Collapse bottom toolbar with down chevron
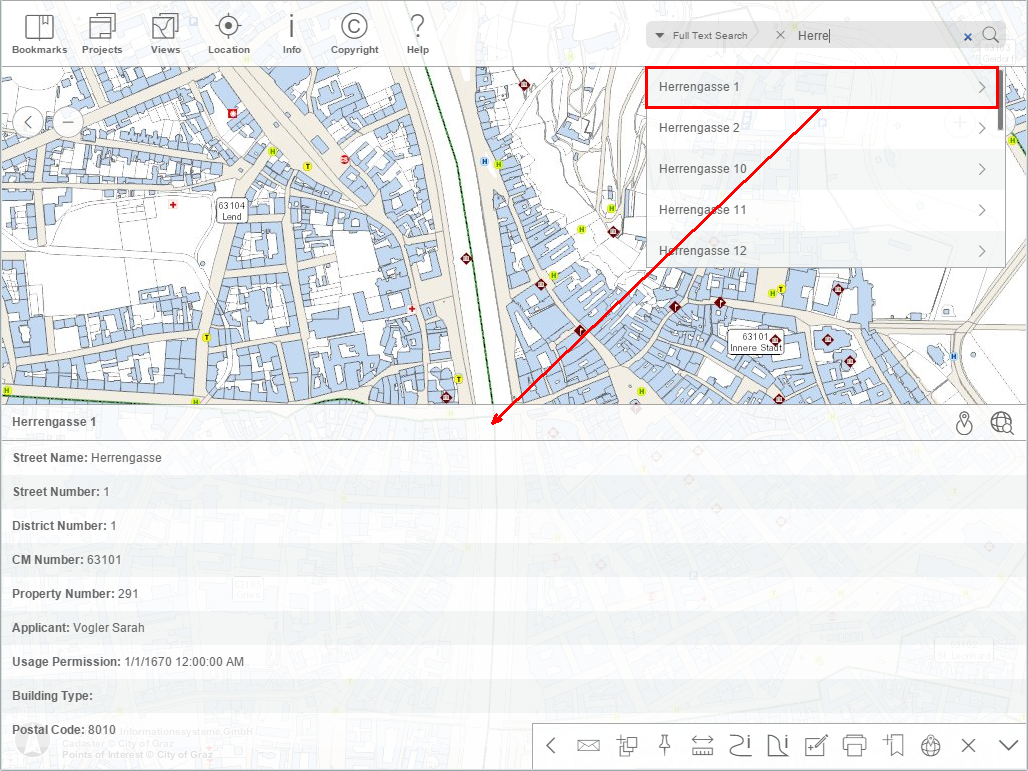1028x771 pixels. pos(1006,745)
